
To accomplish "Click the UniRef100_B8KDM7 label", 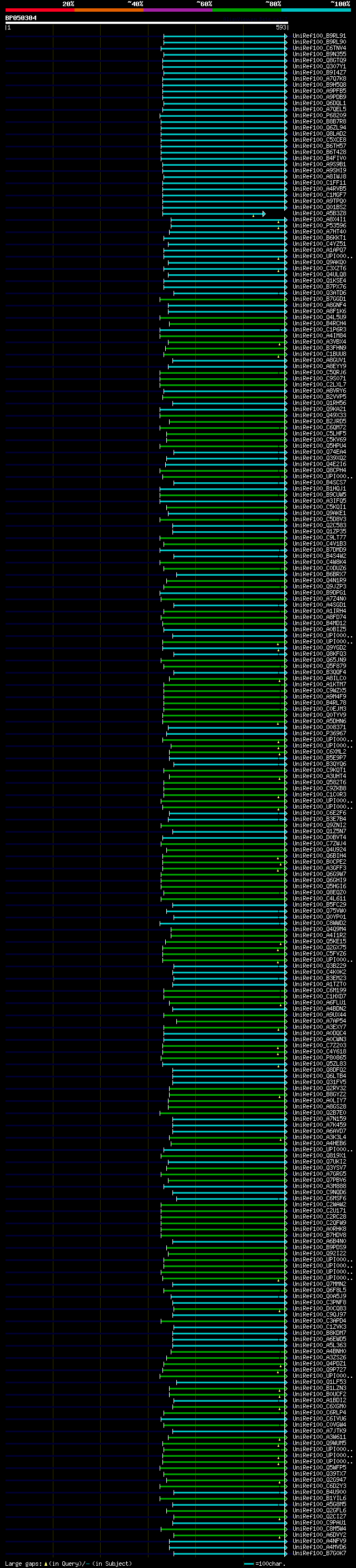I will point(319,1333).
